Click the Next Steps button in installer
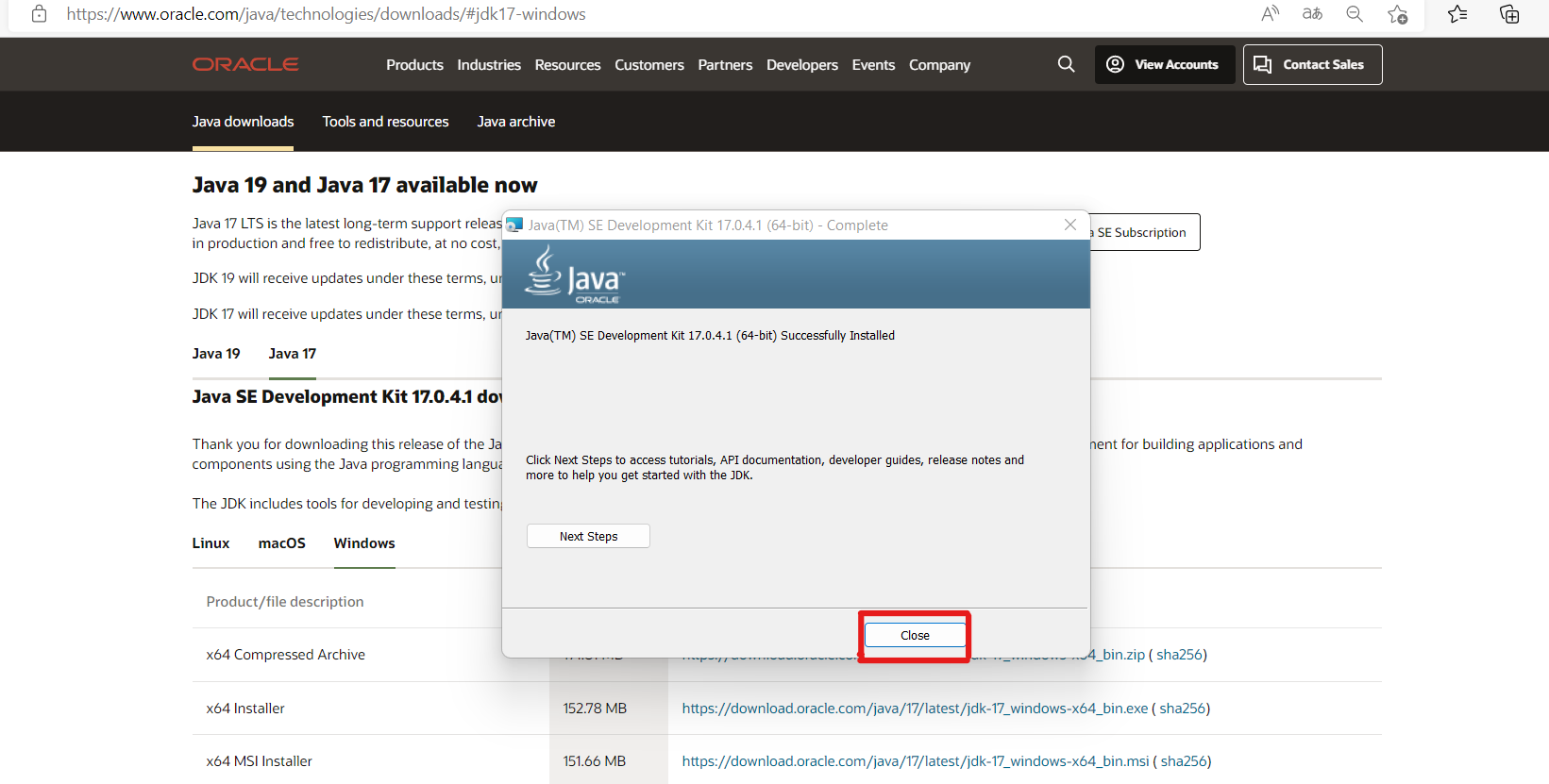 [588, 536]
